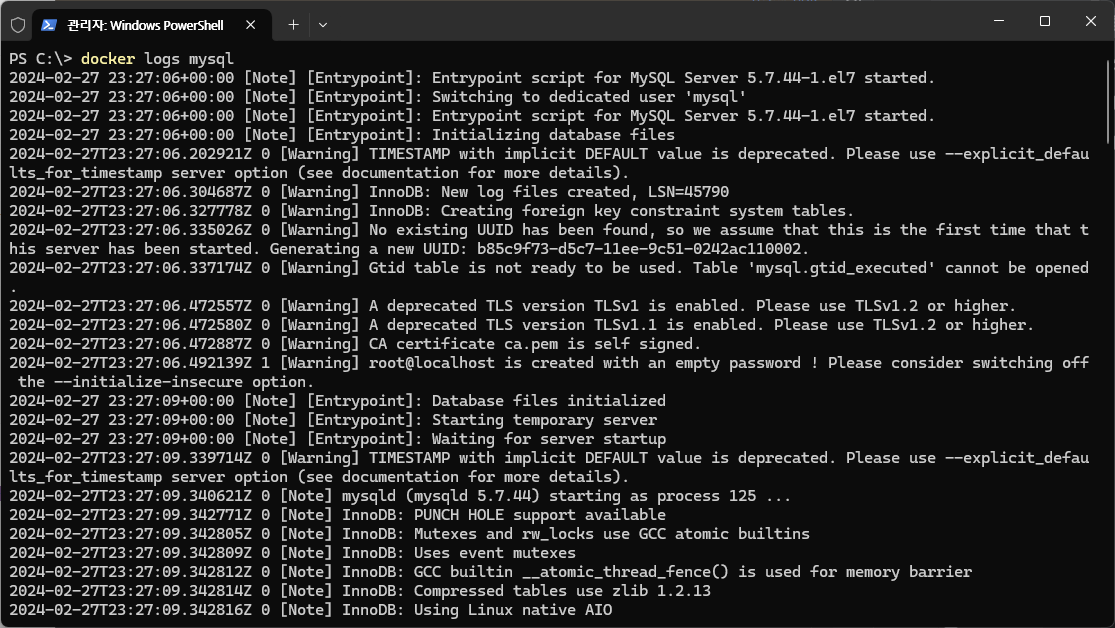The width and height of the screenshot is (1115, 628).
Task: Click 'the --initialize-insecure option.' text
Action: 166,382
